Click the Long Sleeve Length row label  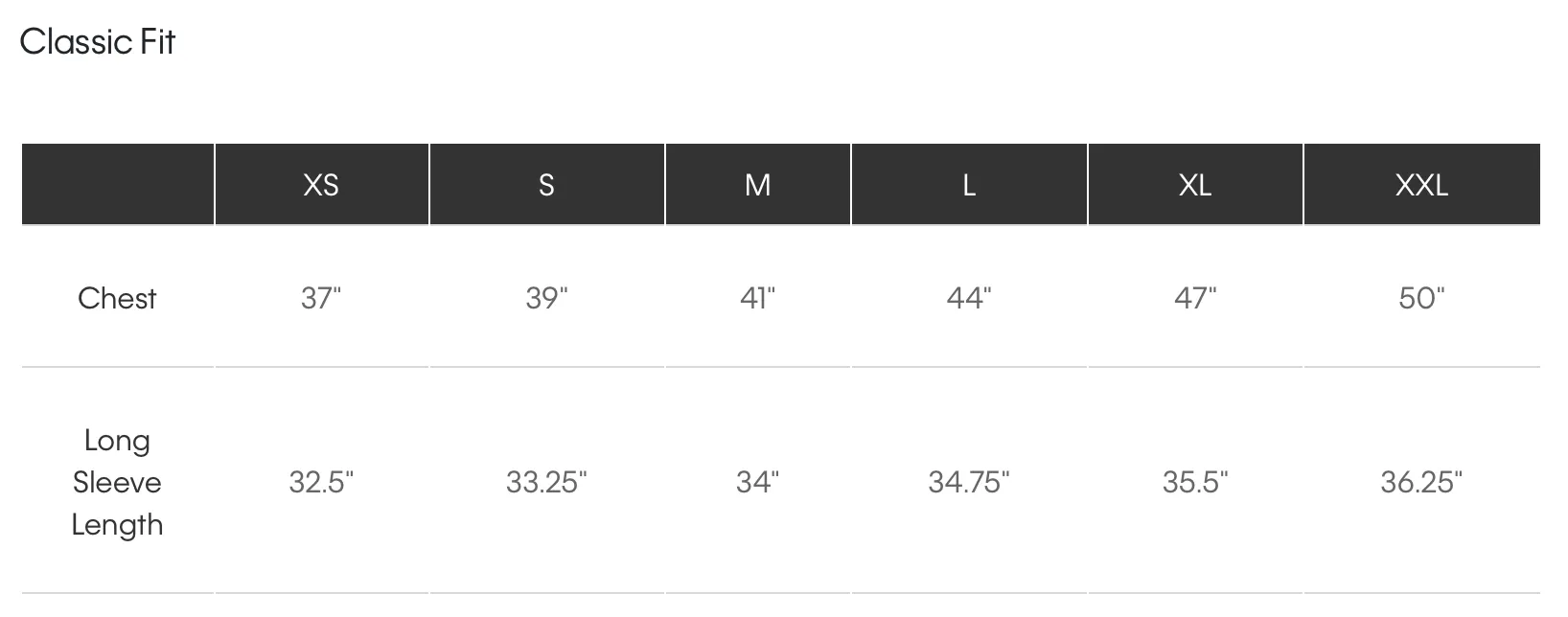pos(117,482)
